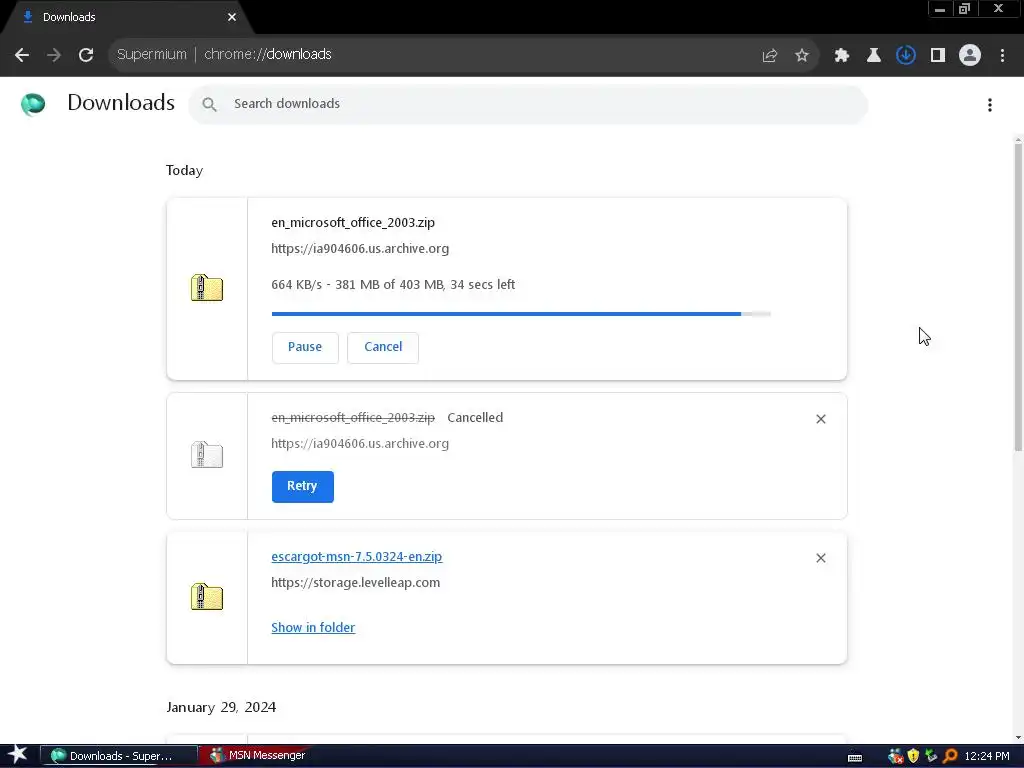This screenshot has height=768, width=1024.
Task: Click zip icon of downloading office file
Action: tap(207, 287)
